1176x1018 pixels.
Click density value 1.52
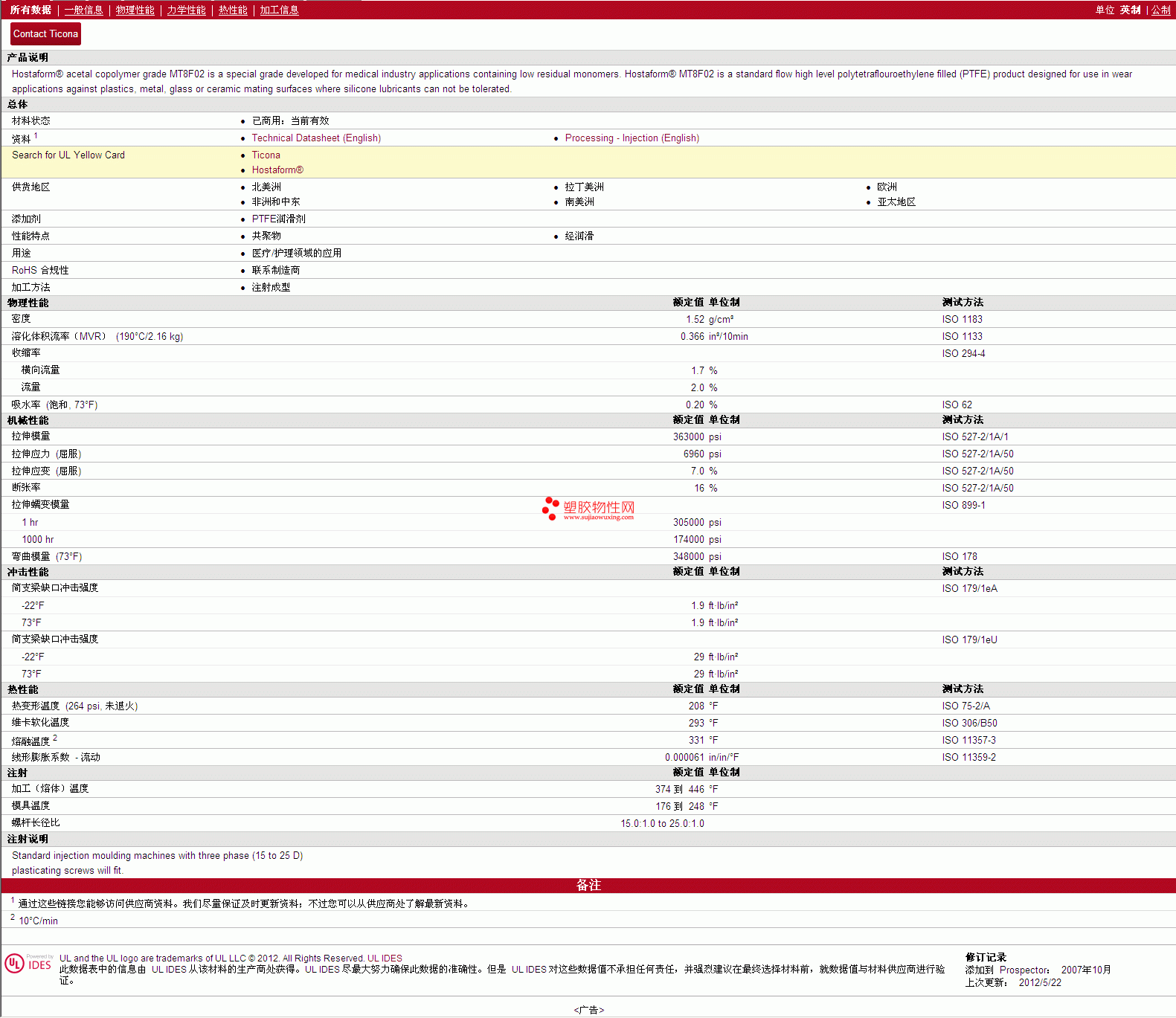pyautogui.click(x=695, y=319)
